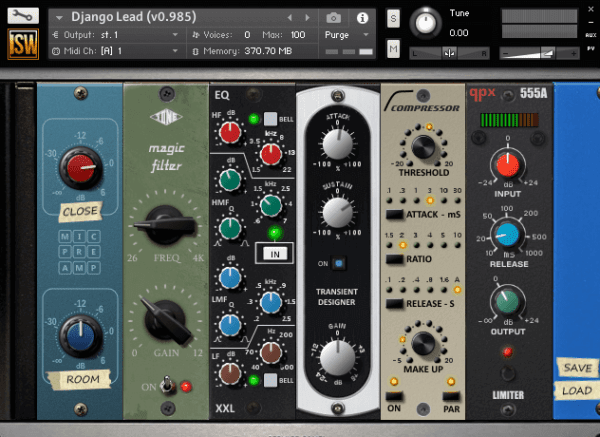Viewport: 600px width, 437px height.
Task: Open the Purge dropdown menu
Action: 347,35
